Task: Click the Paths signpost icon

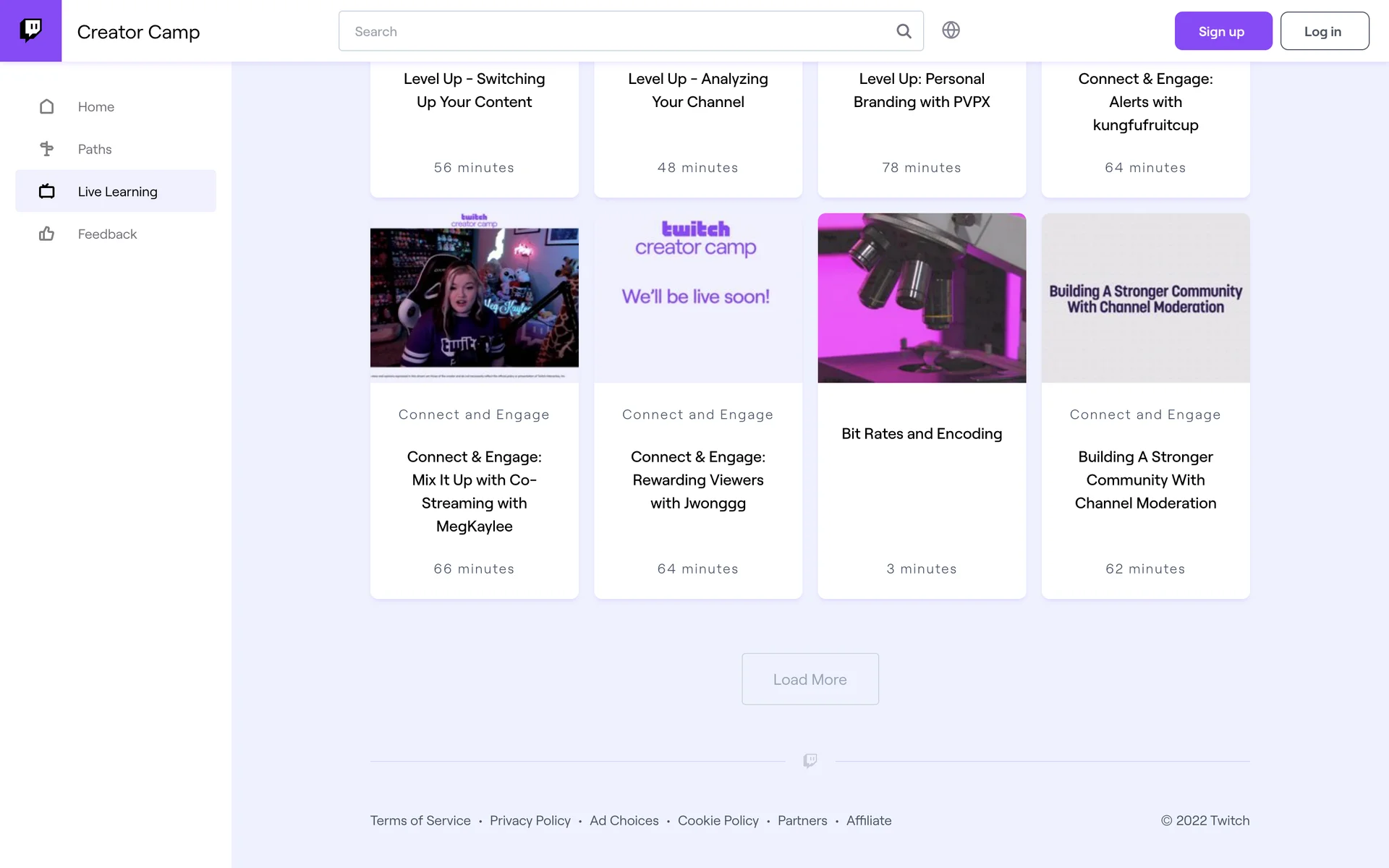Action: (x=47, y=149)
